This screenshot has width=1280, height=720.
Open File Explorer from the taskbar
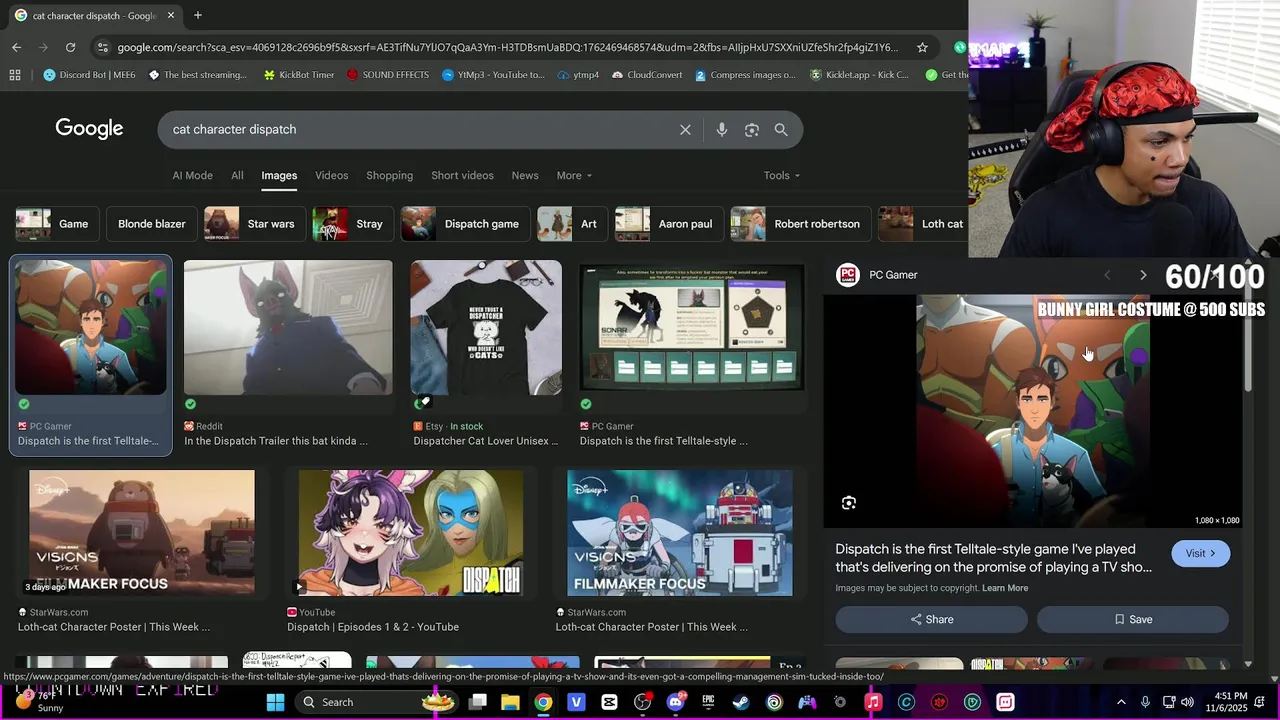click(x=510, y=702)
